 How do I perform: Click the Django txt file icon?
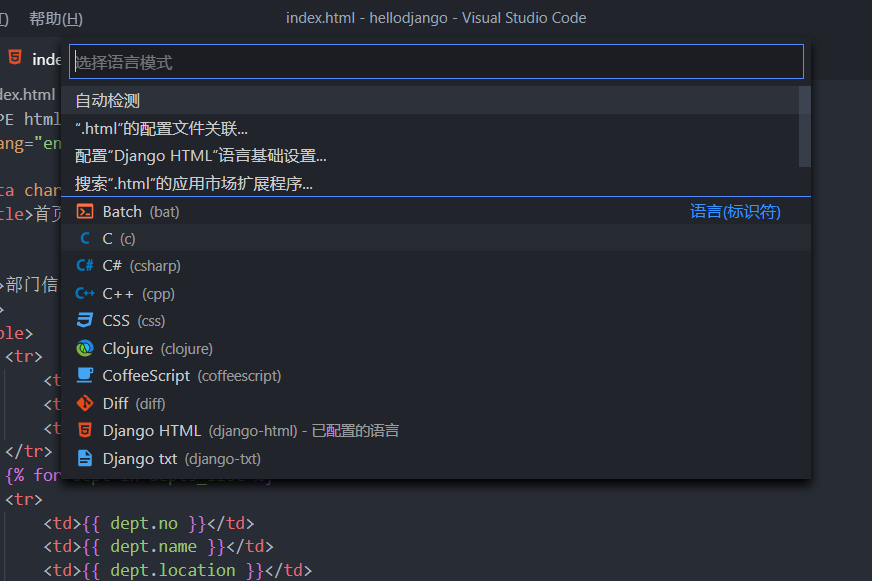click(85, 458)
